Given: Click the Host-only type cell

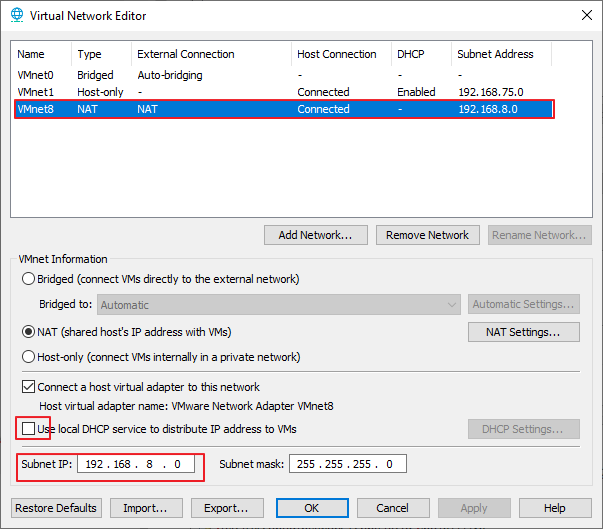Looking at the screenshot, I should pos(100,92).
